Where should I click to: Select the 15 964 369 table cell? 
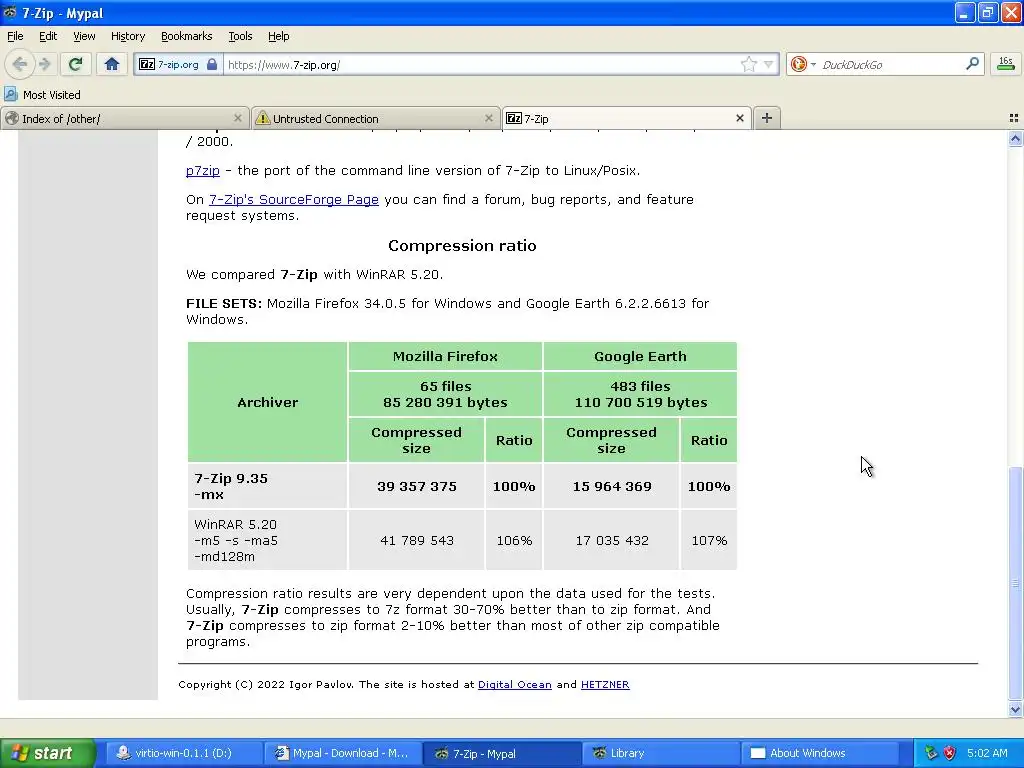click(x=611, y=487)
